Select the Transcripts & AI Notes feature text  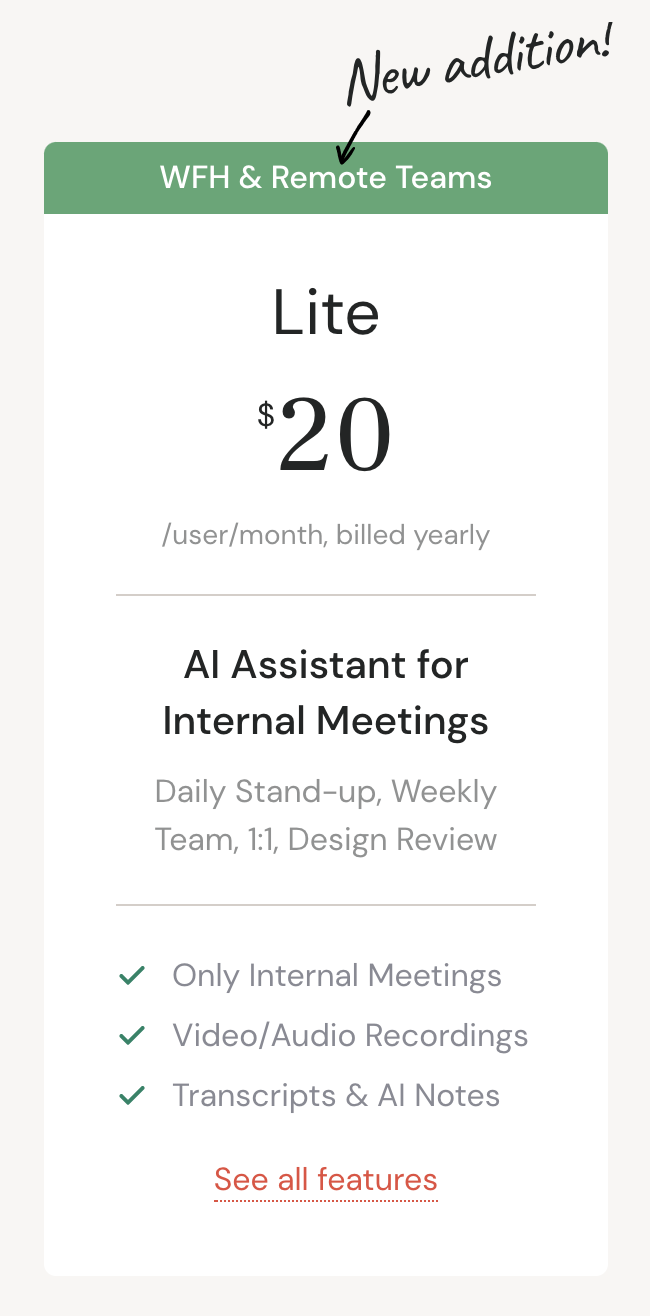pos(336,1096)
